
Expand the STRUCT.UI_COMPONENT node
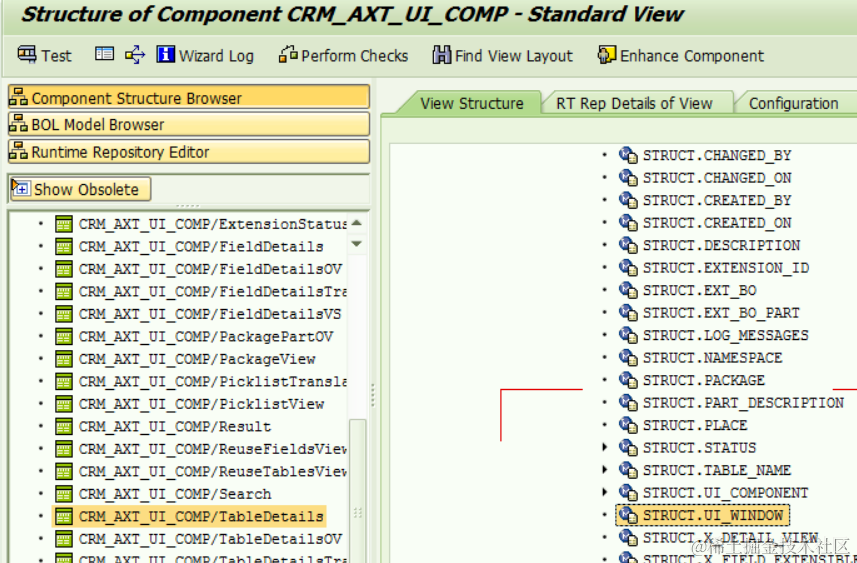pos(604,492)
